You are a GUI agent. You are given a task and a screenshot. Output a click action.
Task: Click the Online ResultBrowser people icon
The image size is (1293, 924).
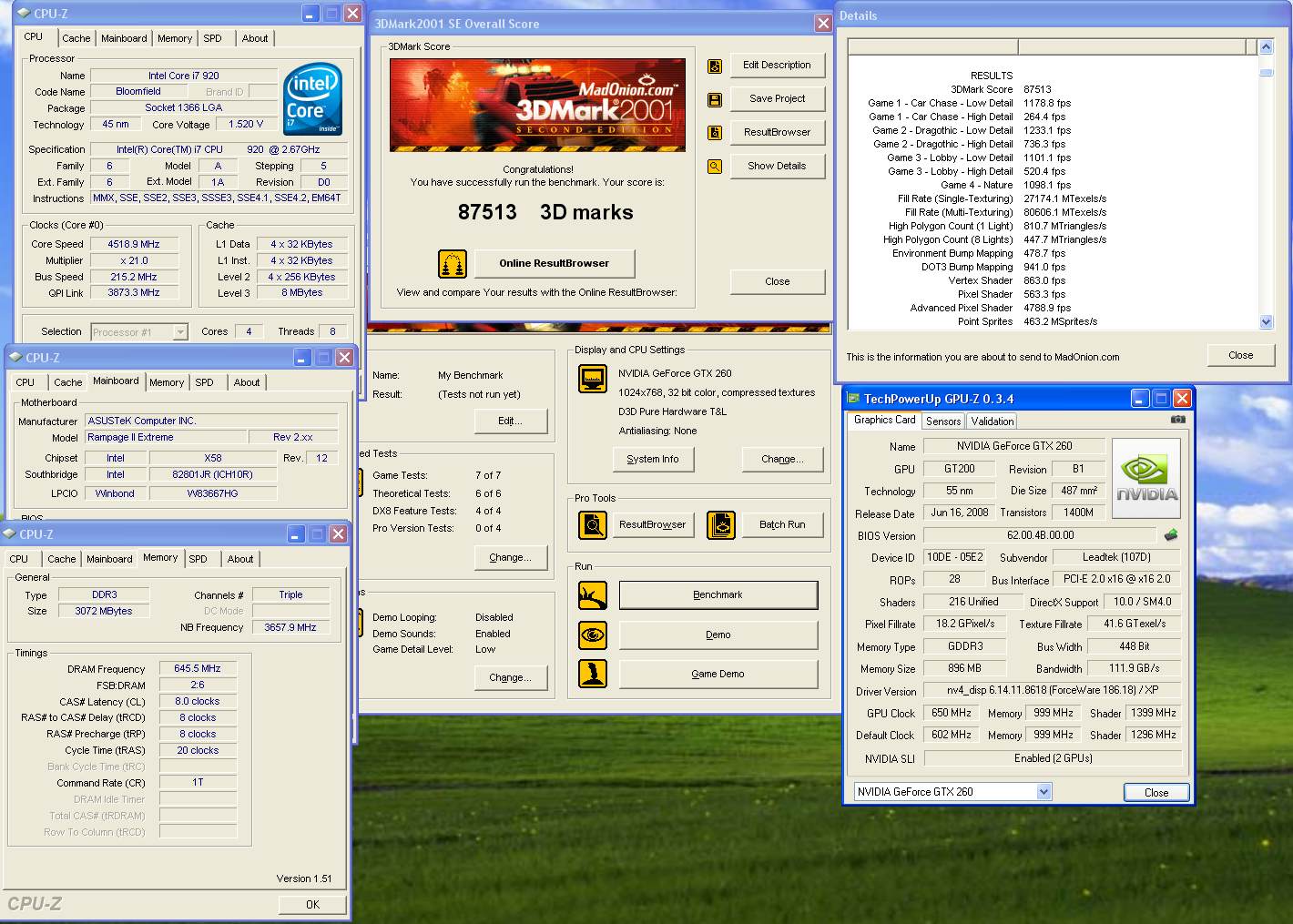point(453,264)
